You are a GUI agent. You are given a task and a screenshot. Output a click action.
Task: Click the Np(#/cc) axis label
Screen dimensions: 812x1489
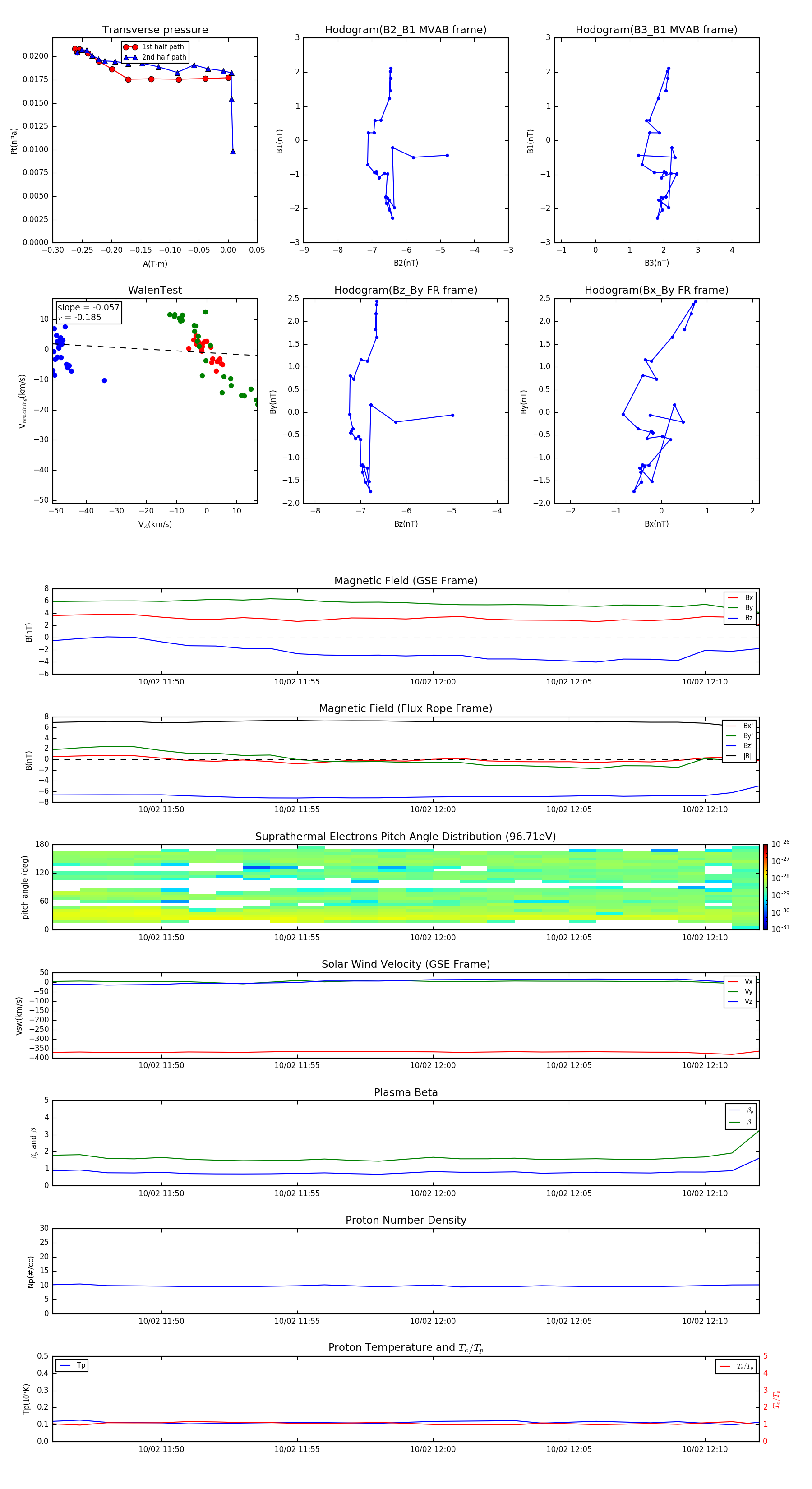(x=30, y=1272)
